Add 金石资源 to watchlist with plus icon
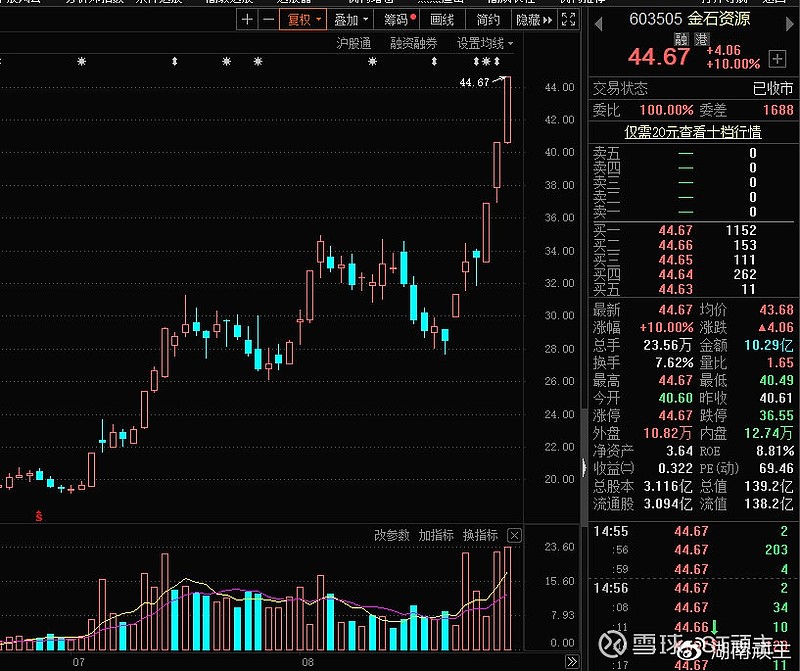800x671 pixels. tap(777, 59)
